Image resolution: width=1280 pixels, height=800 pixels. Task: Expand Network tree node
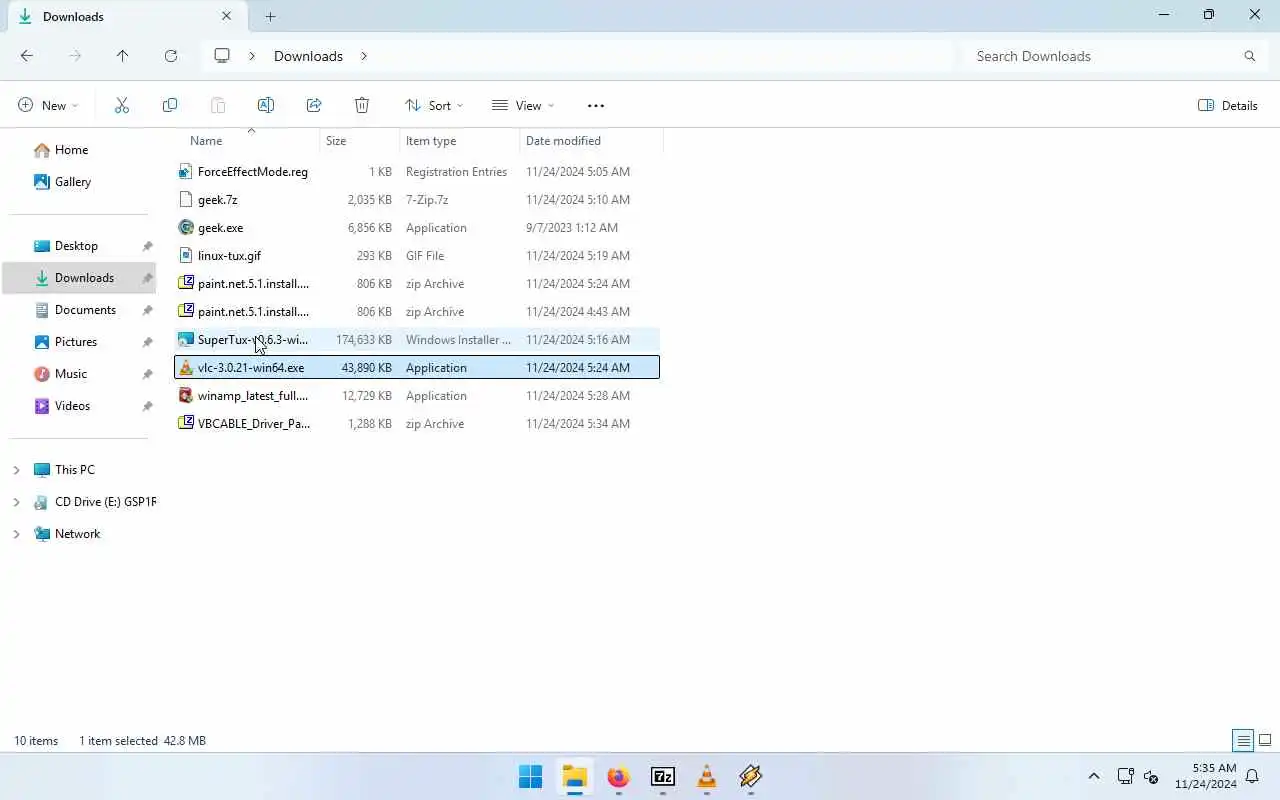tap(16, 534)
